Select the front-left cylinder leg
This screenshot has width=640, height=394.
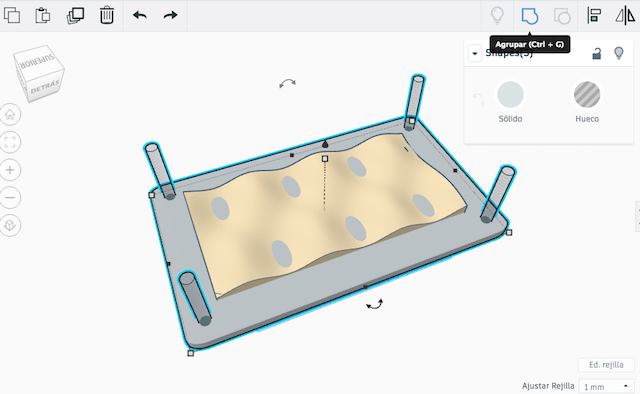(195, 299)
